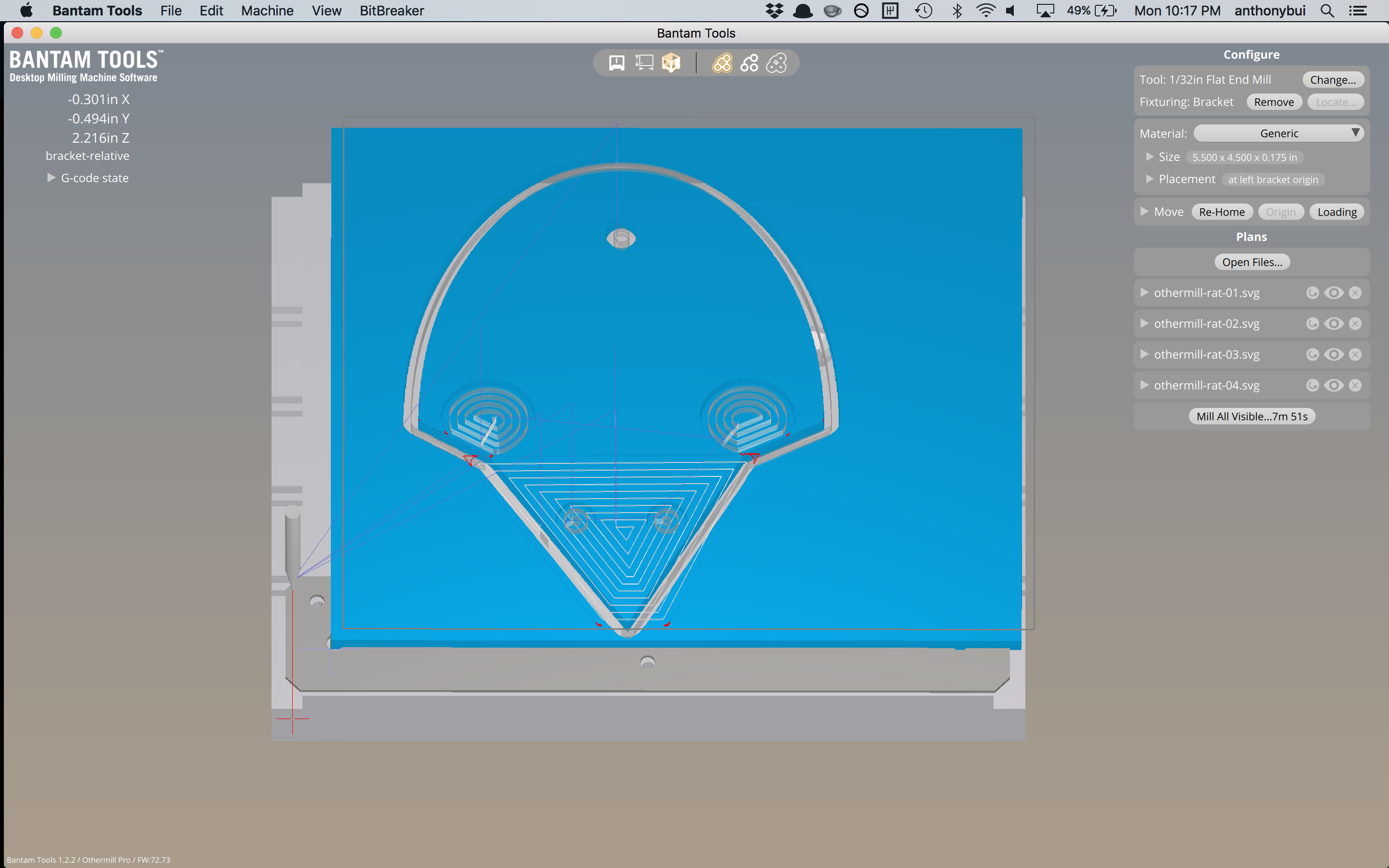Click the bracket-relative label
The height and width of the screenshot is (868, 1389).
(87, 156)
